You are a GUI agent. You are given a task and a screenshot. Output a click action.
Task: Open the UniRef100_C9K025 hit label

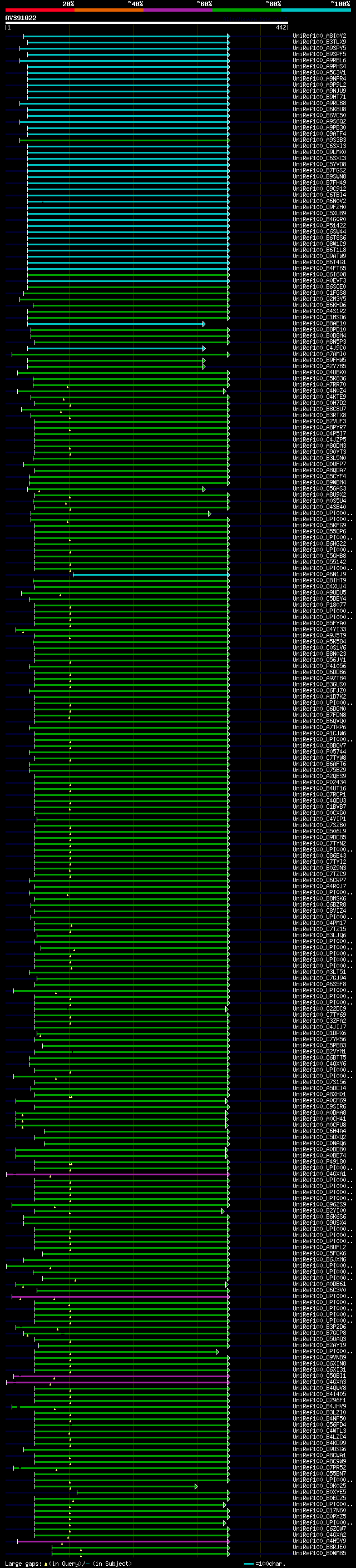(319, 1486)
